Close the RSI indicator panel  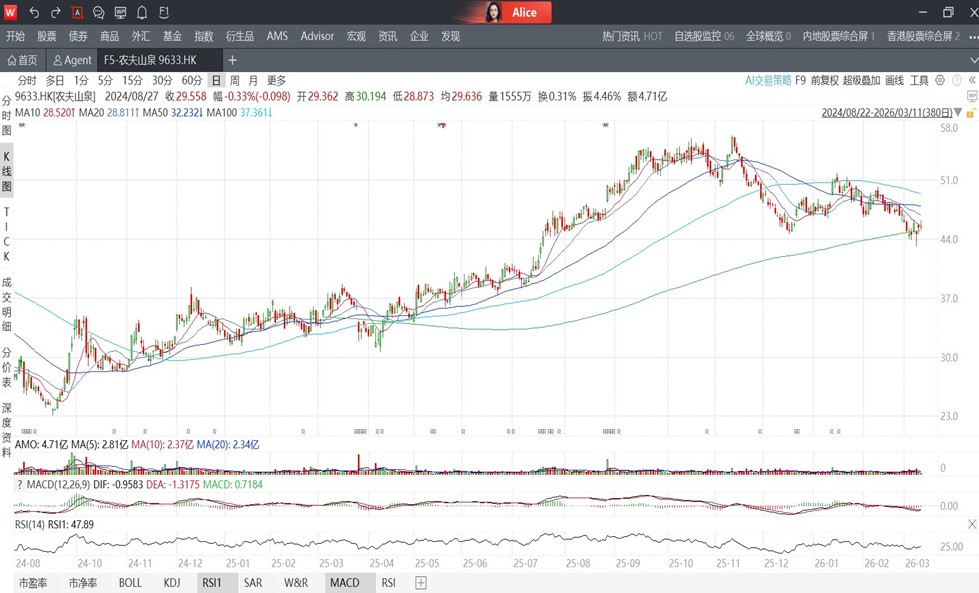pyautogui.click(x=972, y=524)
